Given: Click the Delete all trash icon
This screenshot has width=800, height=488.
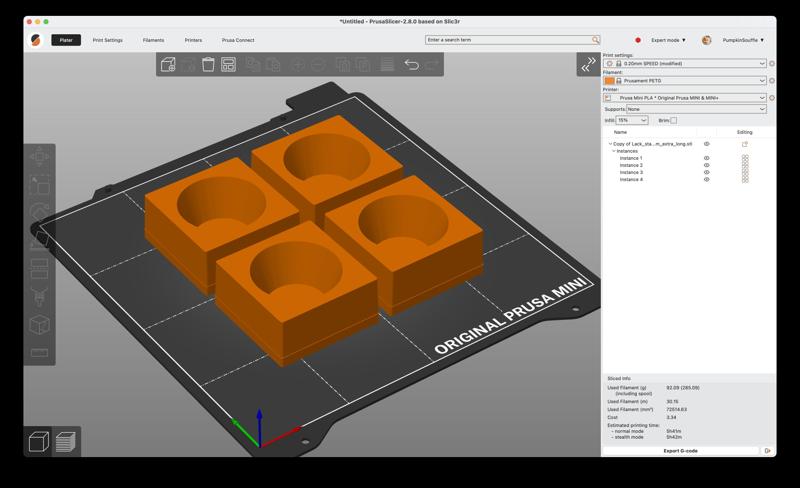Looking at the screenshot, I should (208, 65).
